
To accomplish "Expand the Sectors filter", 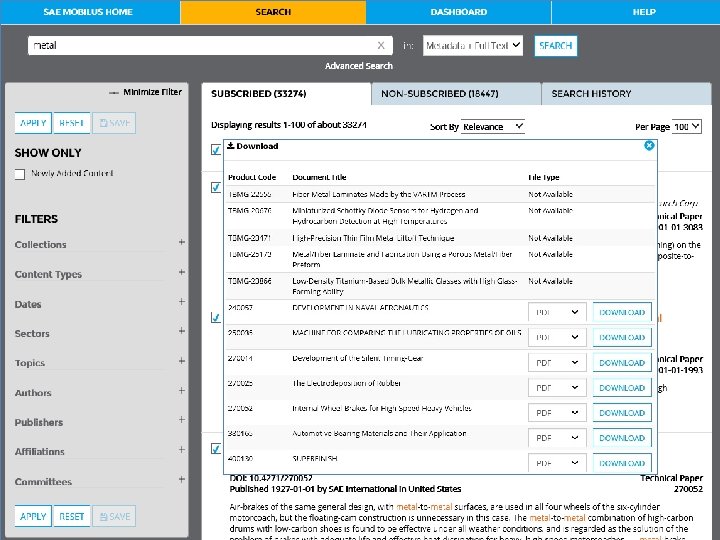I will [182, 331].
